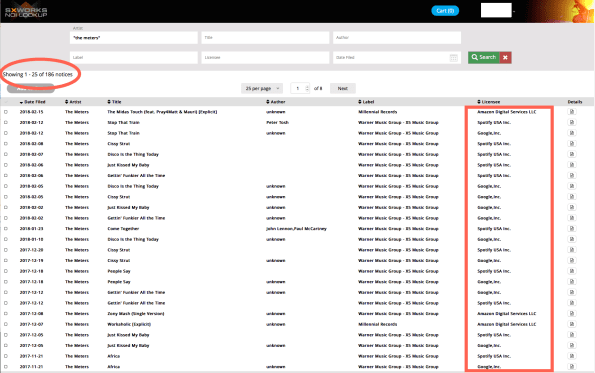The image size is (595, 373).
Task: Open details for 2018-02-06 Gettin' Funkier All the Time
Action: 571,175
